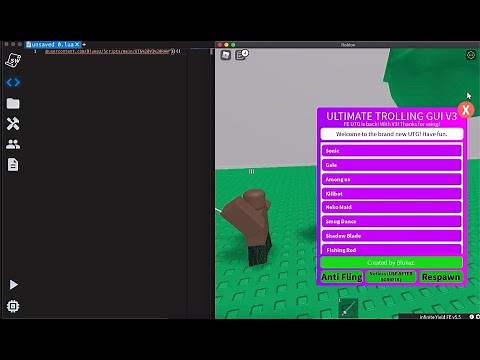Click the Anti Fling button

click(x=342, y=277)
